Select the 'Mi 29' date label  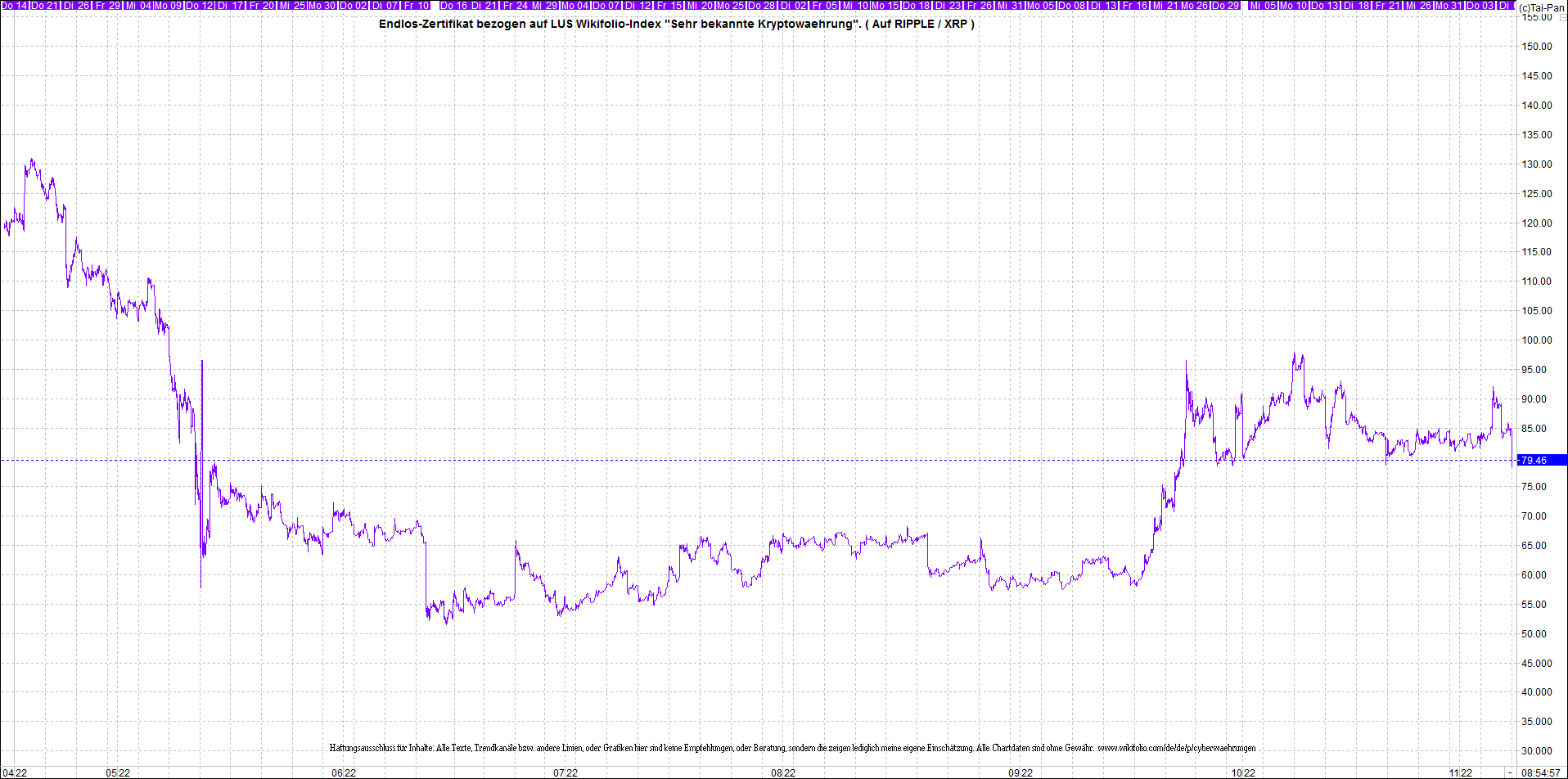point(545,5)
